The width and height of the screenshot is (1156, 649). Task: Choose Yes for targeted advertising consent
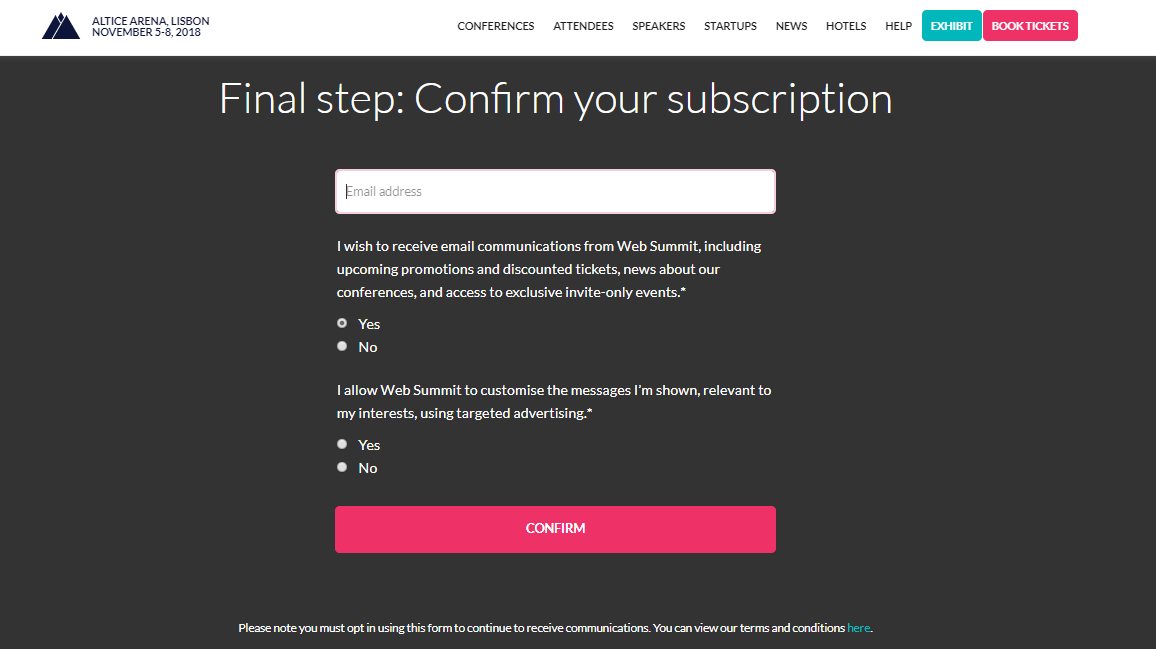pos(342,444)
